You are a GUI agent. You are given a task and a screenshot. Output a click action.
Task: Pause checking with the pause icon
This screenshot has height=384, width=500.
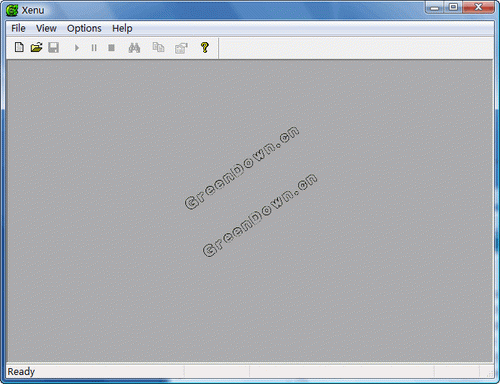click(x=94, y=48)
